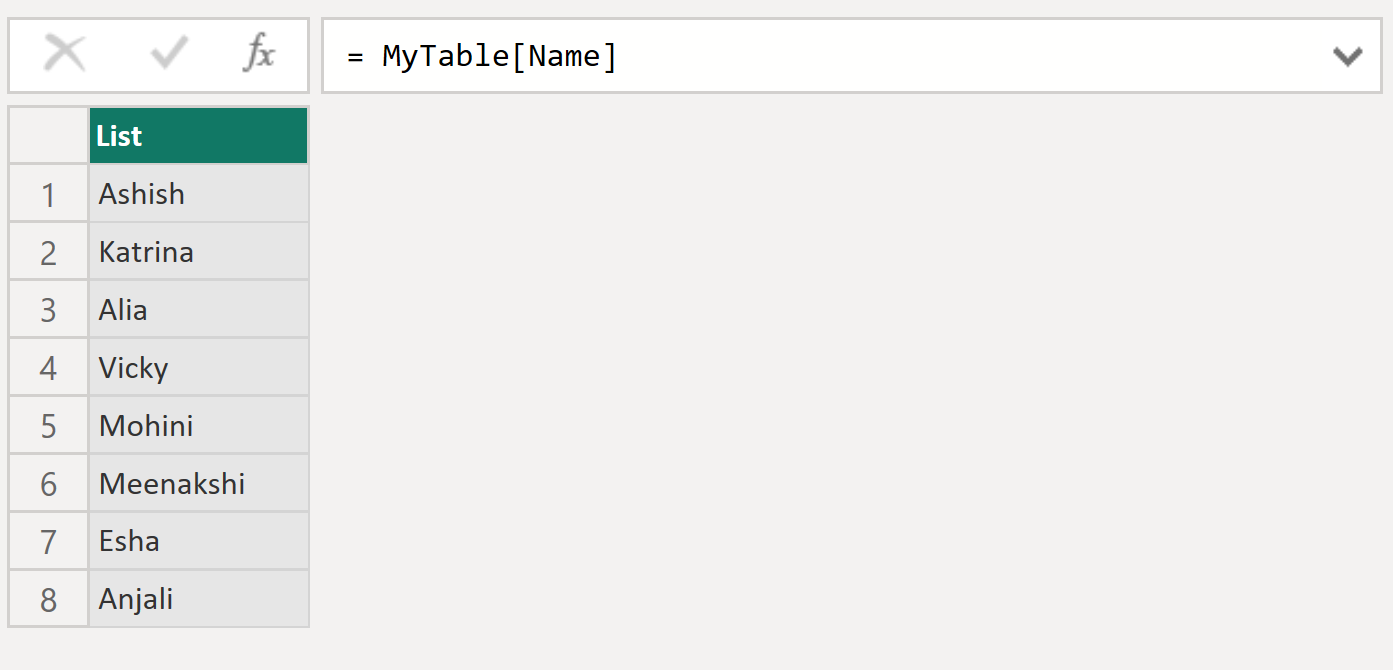Click the fx insert step icon
The width and height of the screenshot is (1393, 670).
click(259, 56)
